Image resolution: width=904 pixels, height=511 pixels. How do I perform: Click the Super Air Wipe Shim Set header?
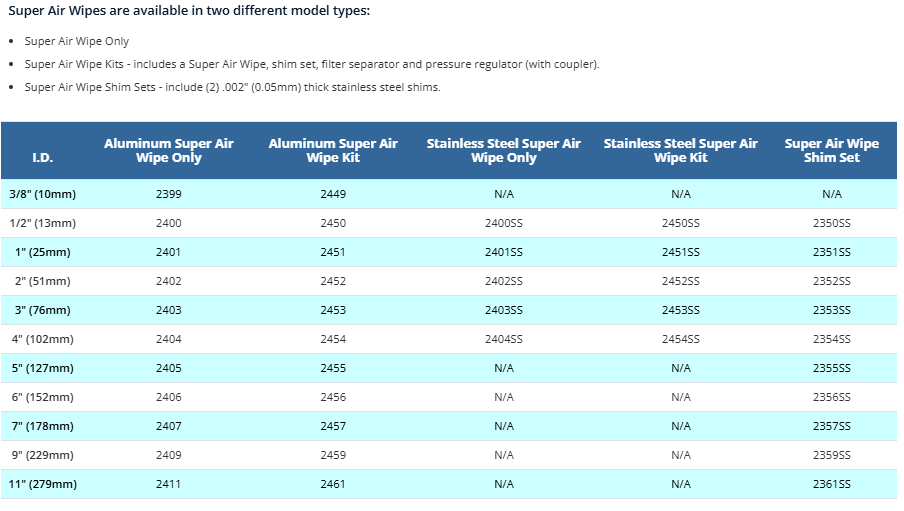(x=831, y=151)
